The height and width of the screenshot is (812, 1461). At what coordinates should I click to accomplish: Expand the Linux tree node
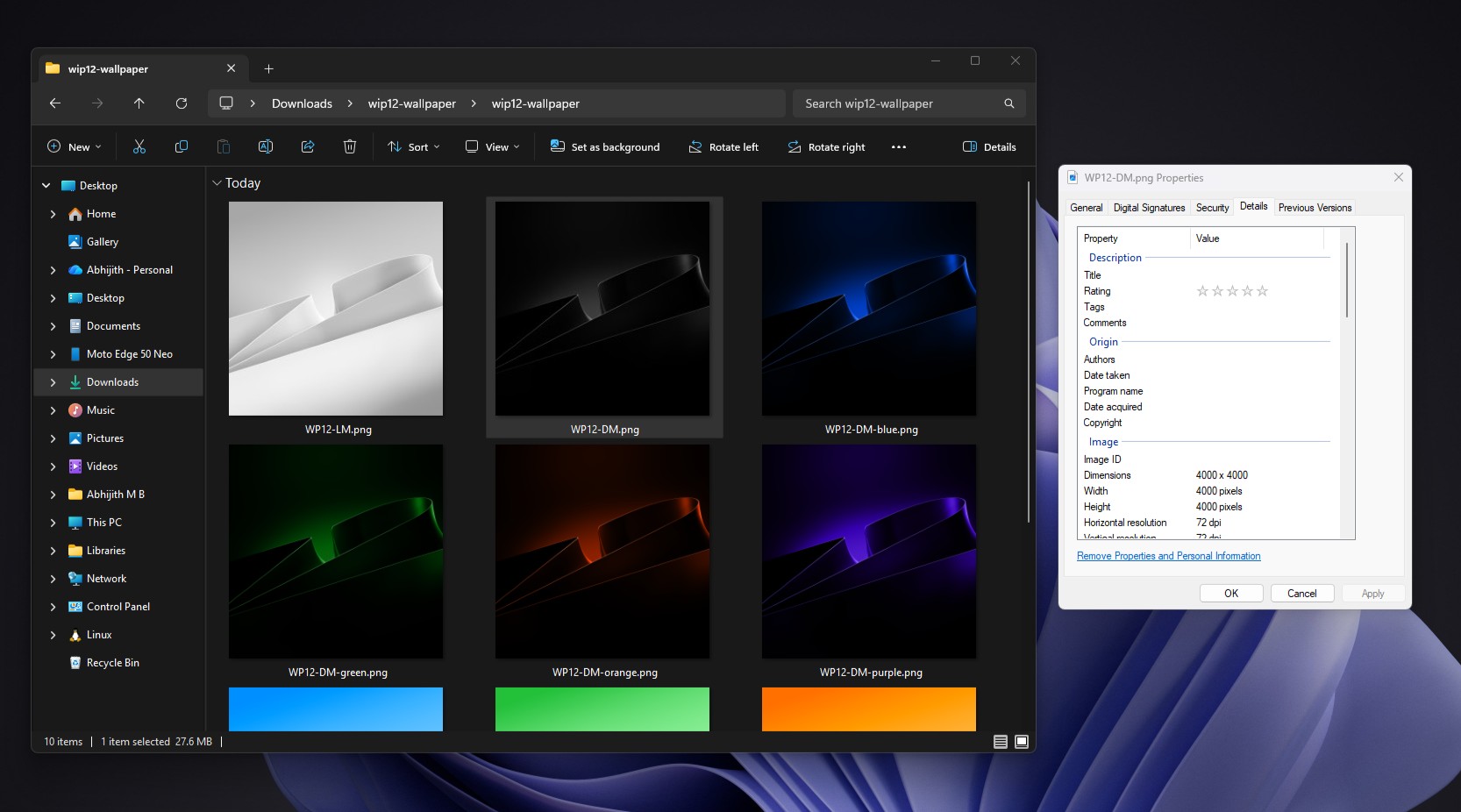(53, 635)
